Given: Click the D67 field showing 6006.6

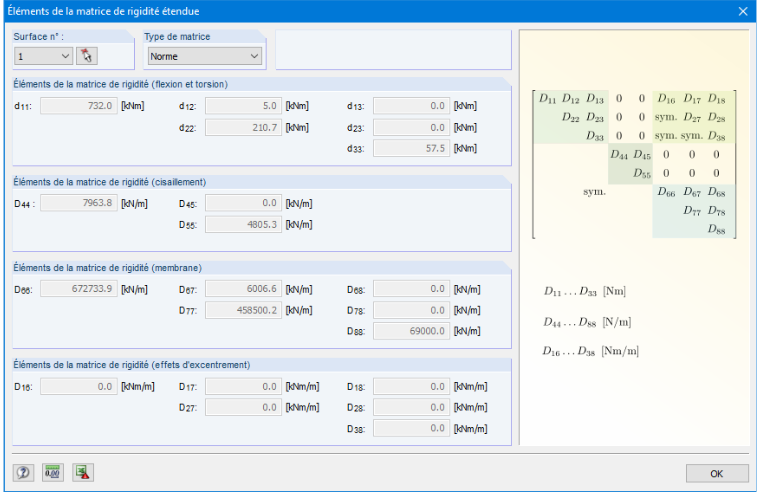Looking at the screenshot, I should pos(243,289).
